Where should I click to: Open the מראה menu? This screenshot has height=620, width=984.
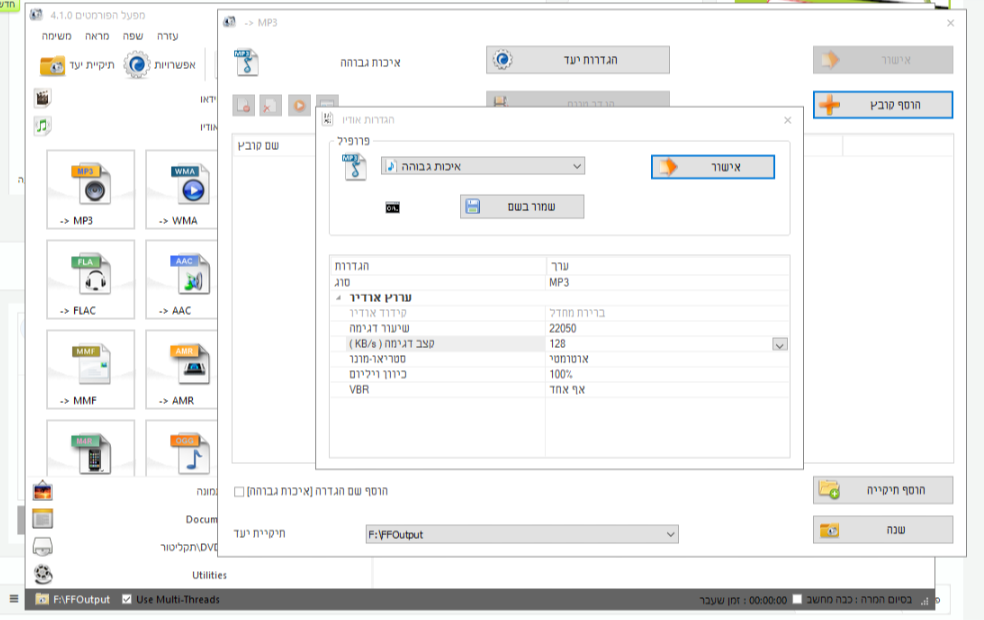[x=97, y=36]
